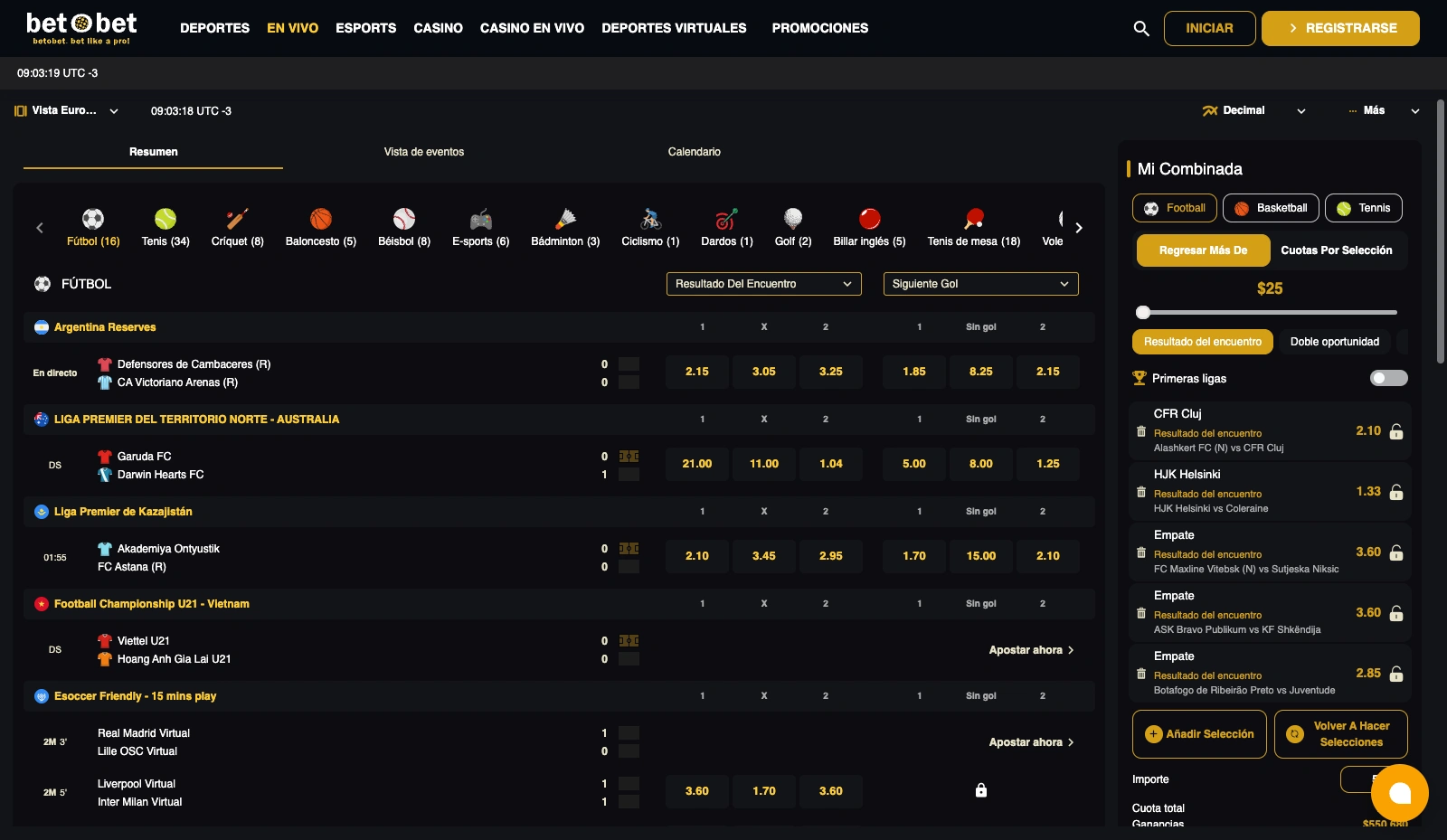The height and width of the screenshot is (840, 1447).
Task: Toggle the Primeras ligas switch
Action: click(x=1389, y=378)
